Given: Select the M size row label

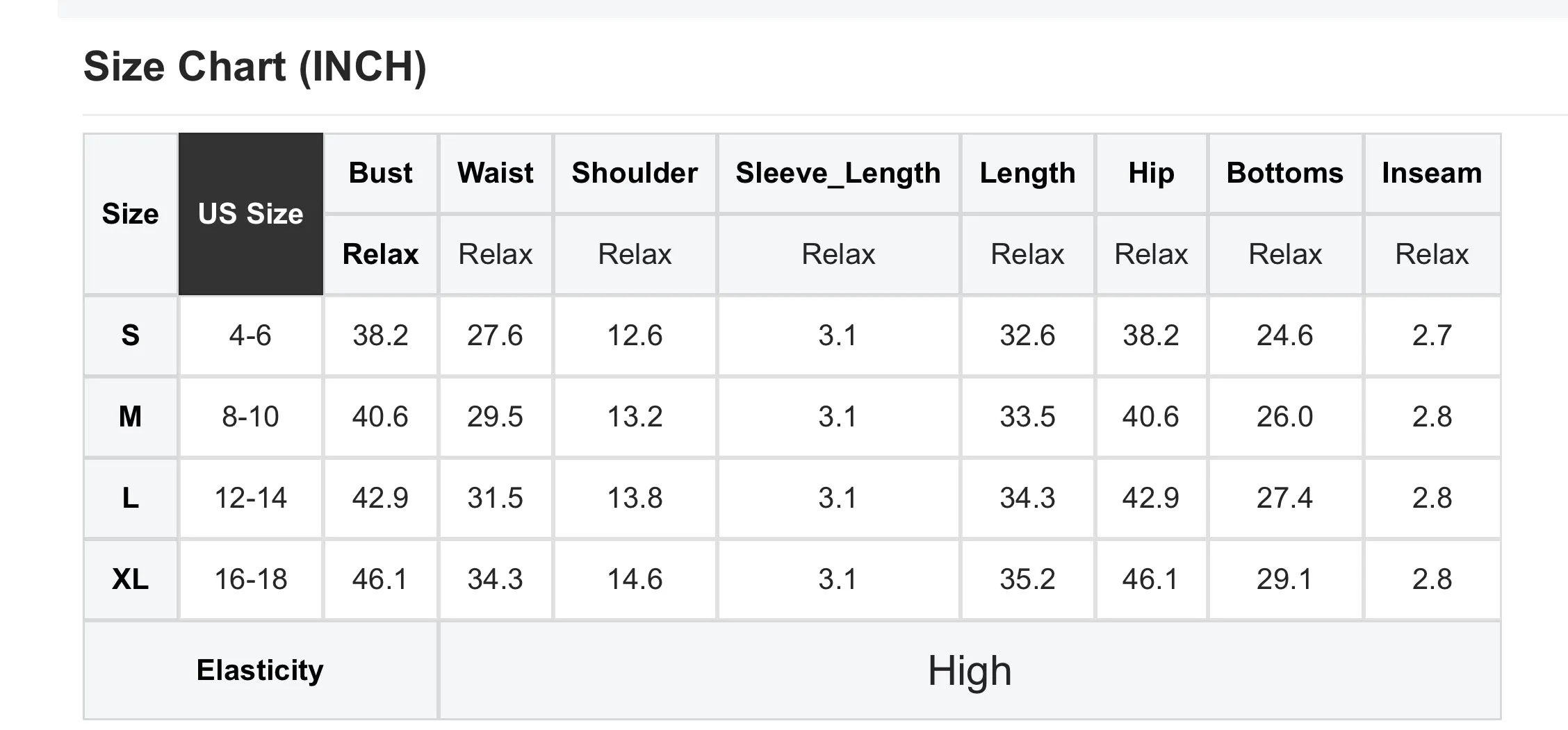Looking at the screenshot, I should [131, 417].
